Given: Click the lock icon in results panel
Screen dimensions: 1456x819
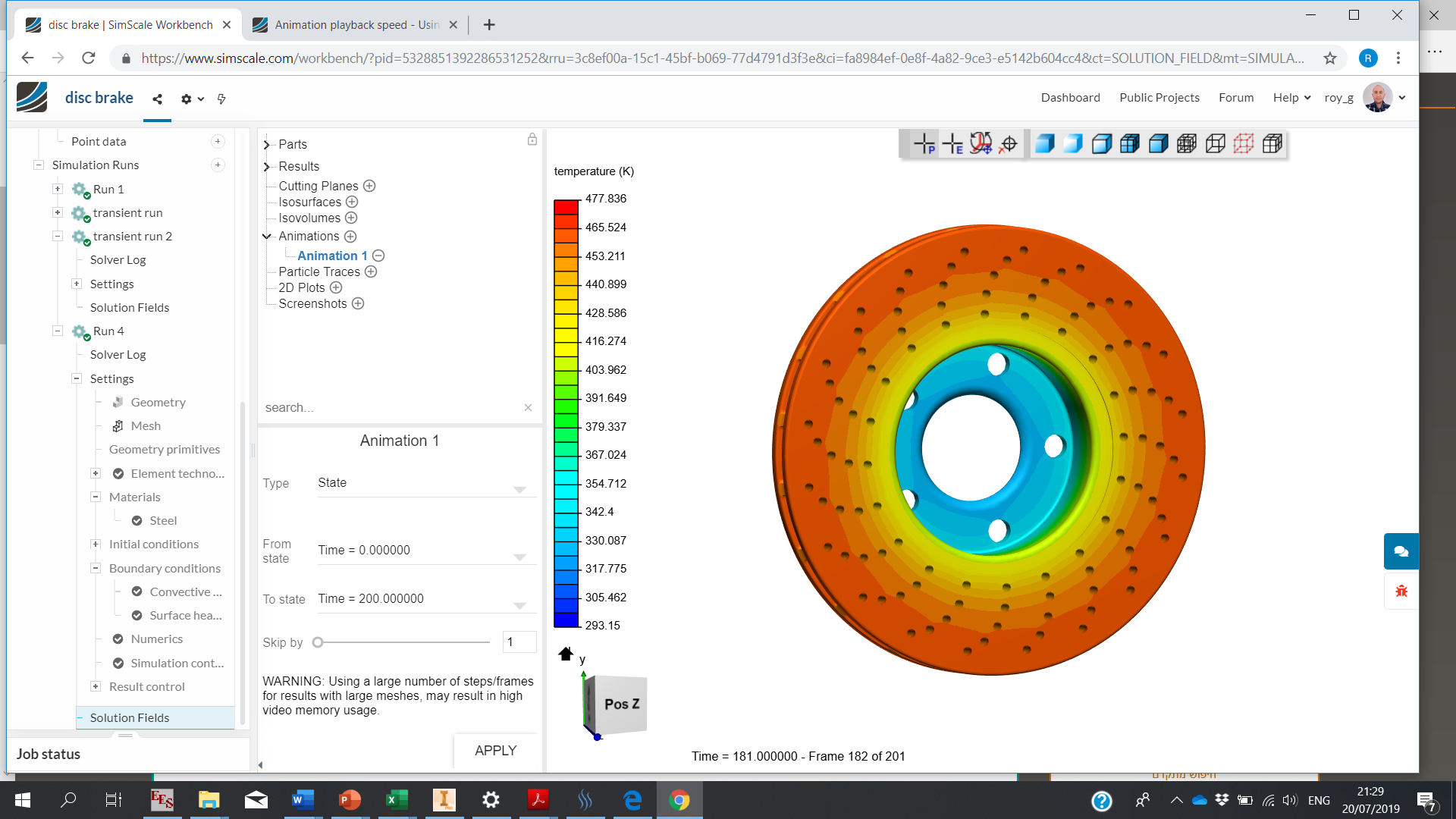Looking at the screenshot, I should click(x=532, y=140).
